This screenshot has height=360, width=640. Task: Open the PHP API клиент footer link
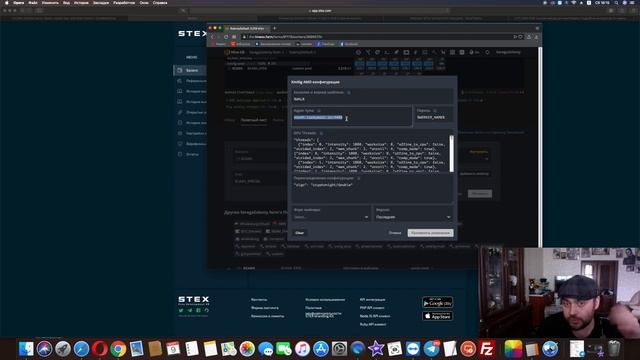point(372,308)
